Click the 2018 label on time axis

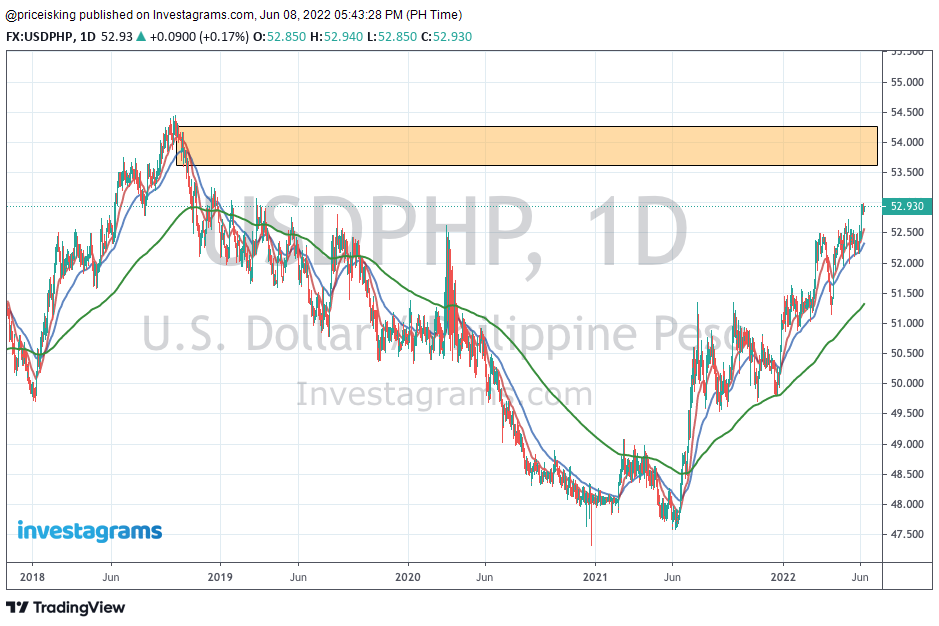(x=33, y=577)
